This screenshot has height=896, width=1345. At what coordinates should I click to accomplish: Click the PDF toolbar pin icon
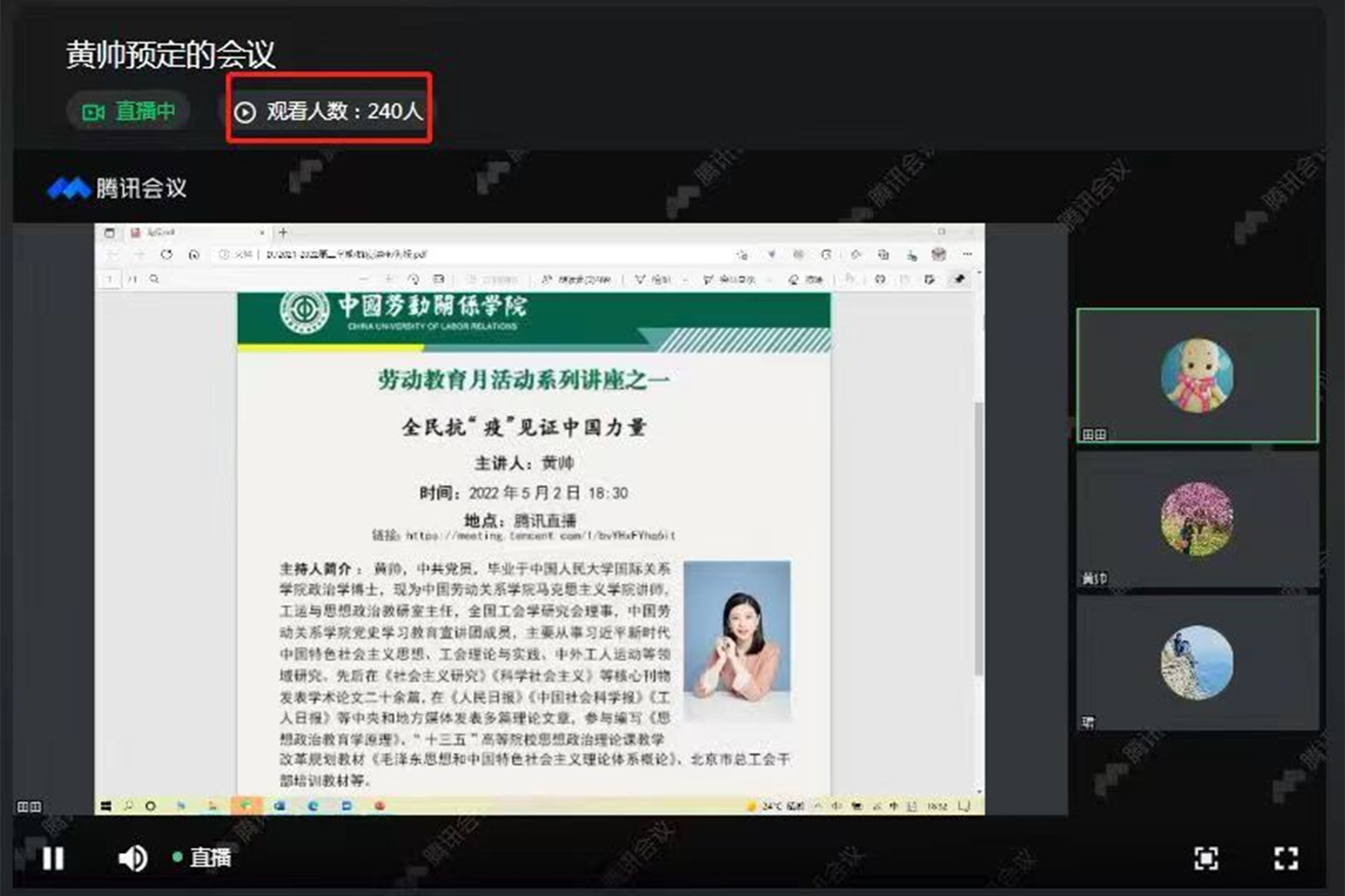[x=959, y=279]
